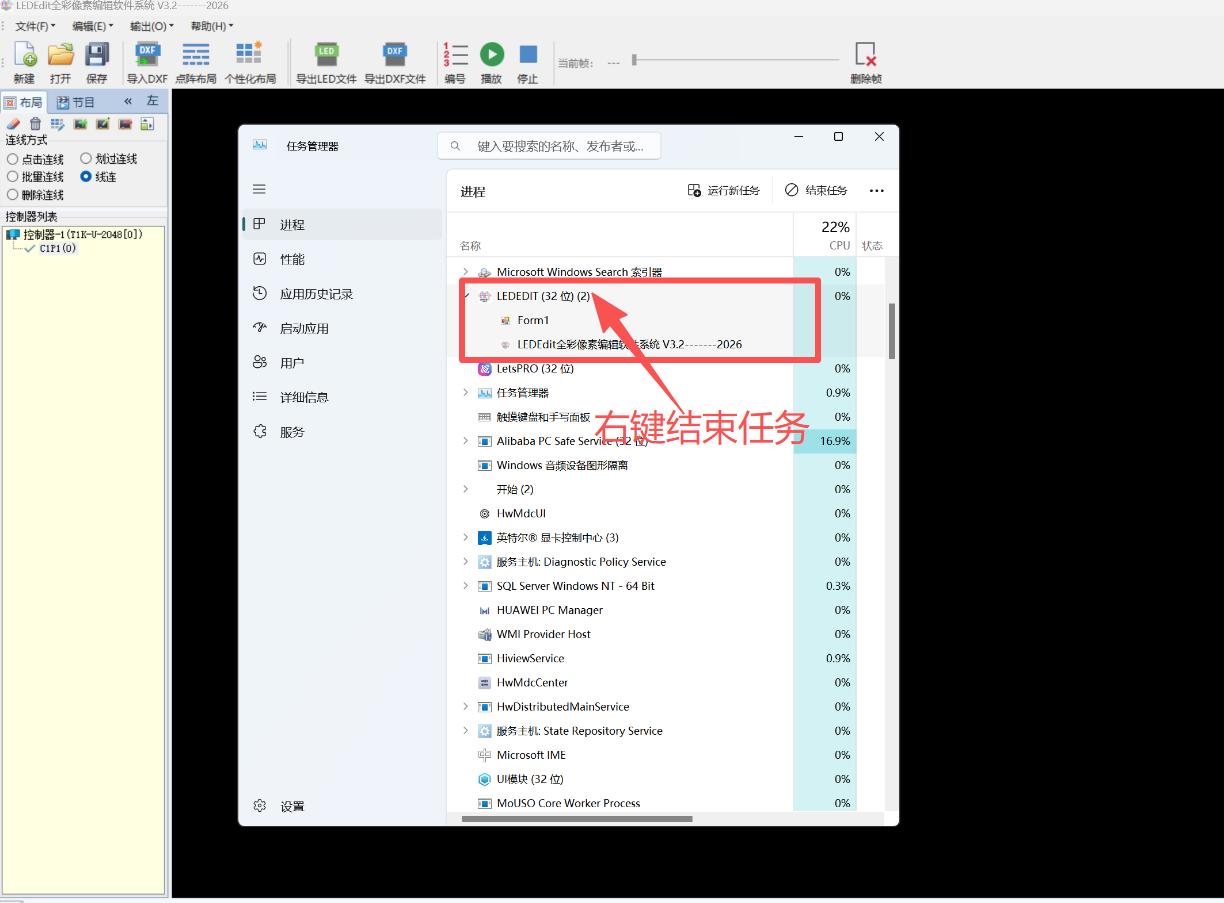Click the Task Manager search box
Screen dimensions: 1224x903
548,145
